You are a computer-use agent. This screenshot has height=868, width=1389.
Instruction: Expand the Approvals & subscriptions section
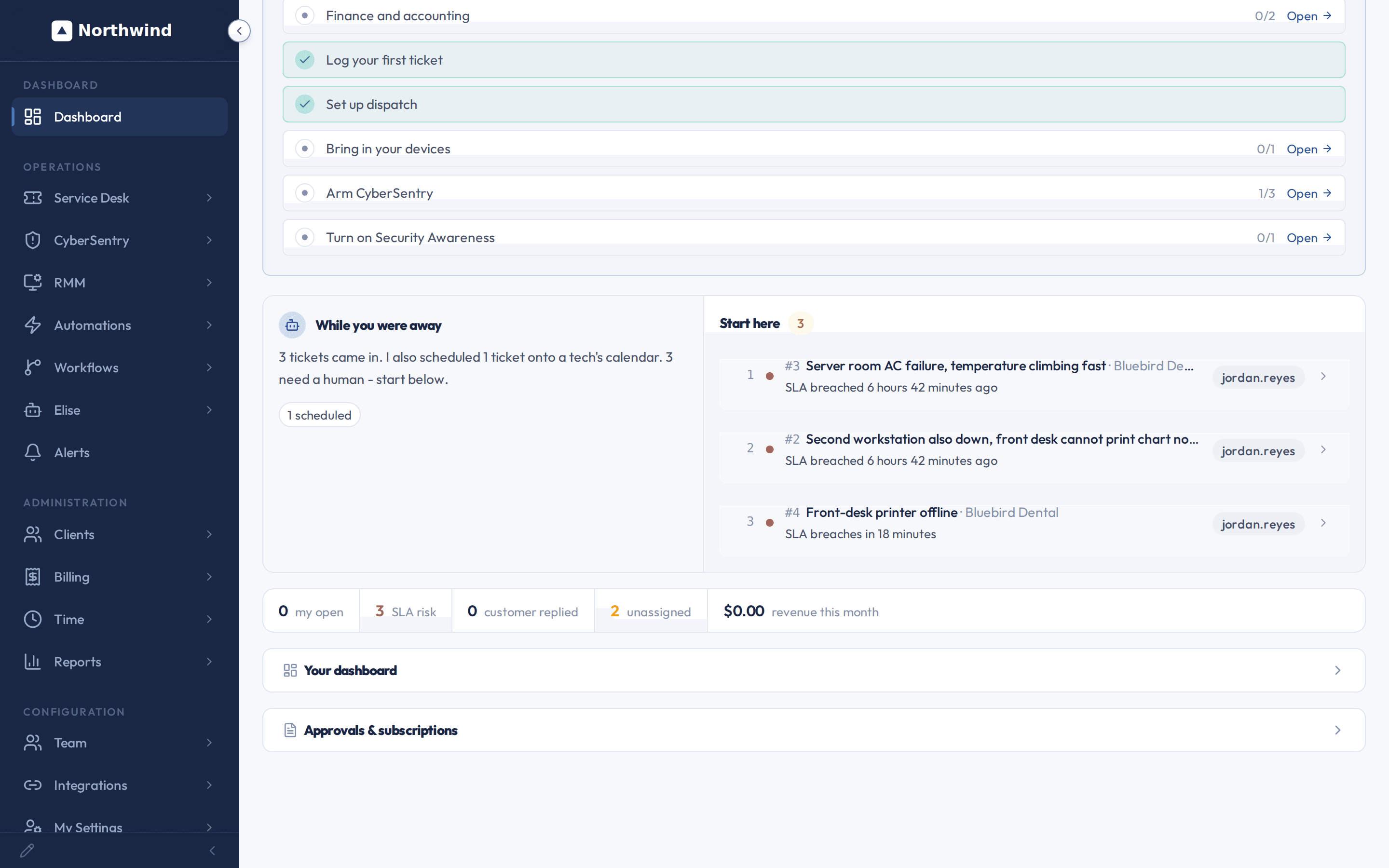tap(814, 730)
